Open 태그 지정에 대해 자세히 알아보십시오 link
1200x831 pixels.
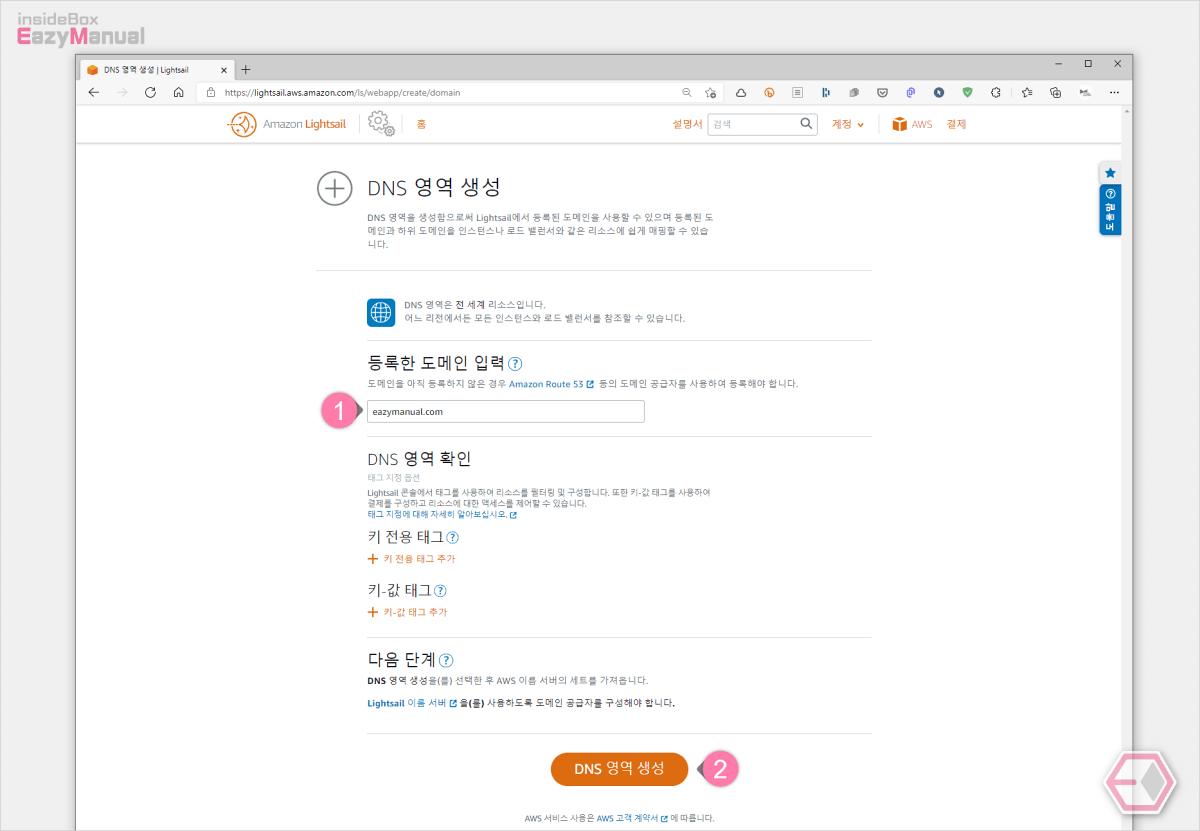[442, 515]
